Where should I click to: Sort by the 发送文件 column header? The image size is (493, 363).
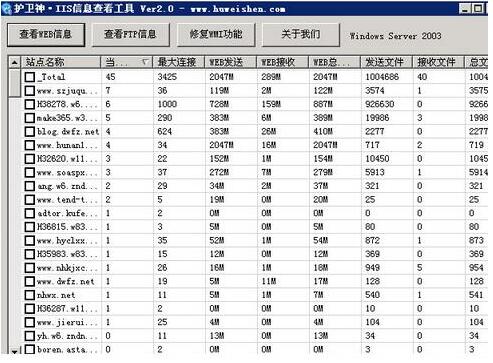[x=387, y=62]
